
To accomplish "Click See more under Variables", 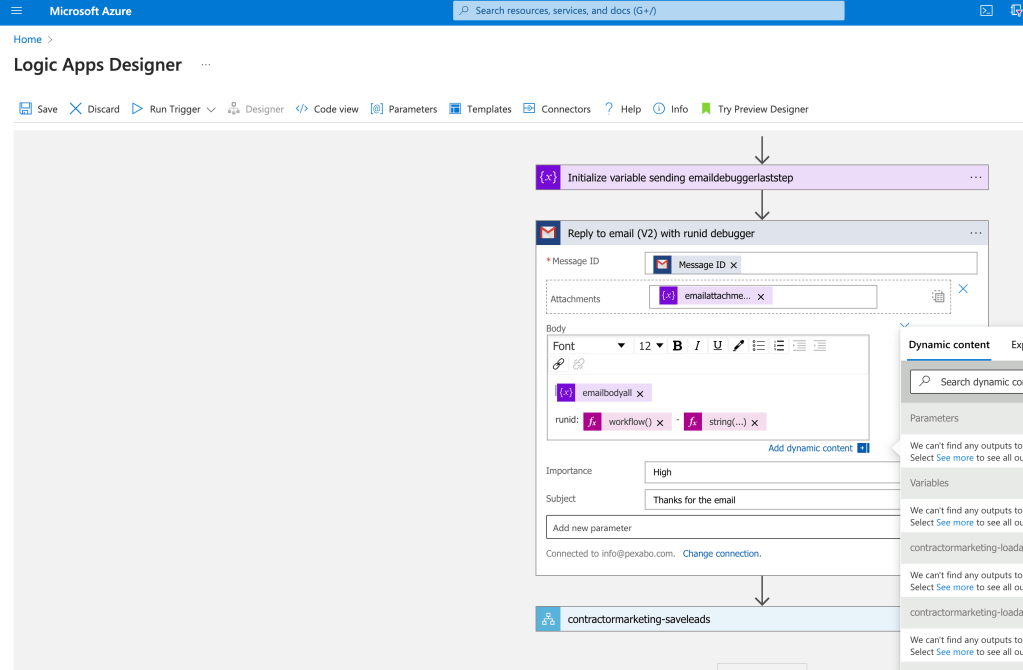I will (x=954, y=523).
